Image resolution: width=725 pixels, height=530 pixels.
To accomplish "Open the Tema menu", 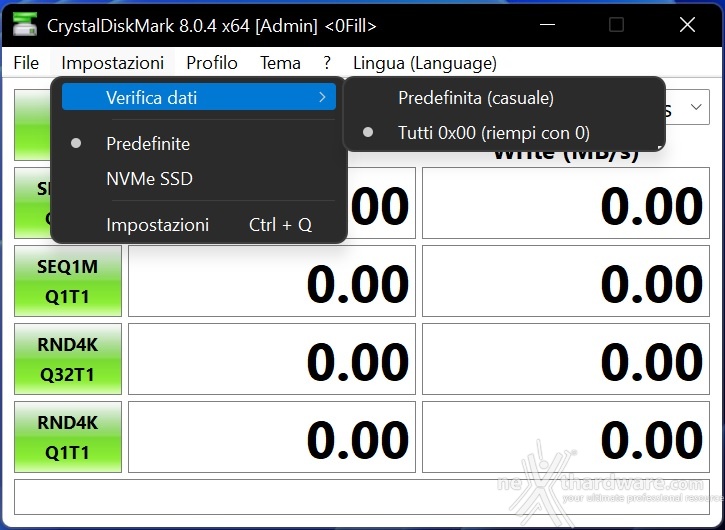I will click(x=280, y=63).
